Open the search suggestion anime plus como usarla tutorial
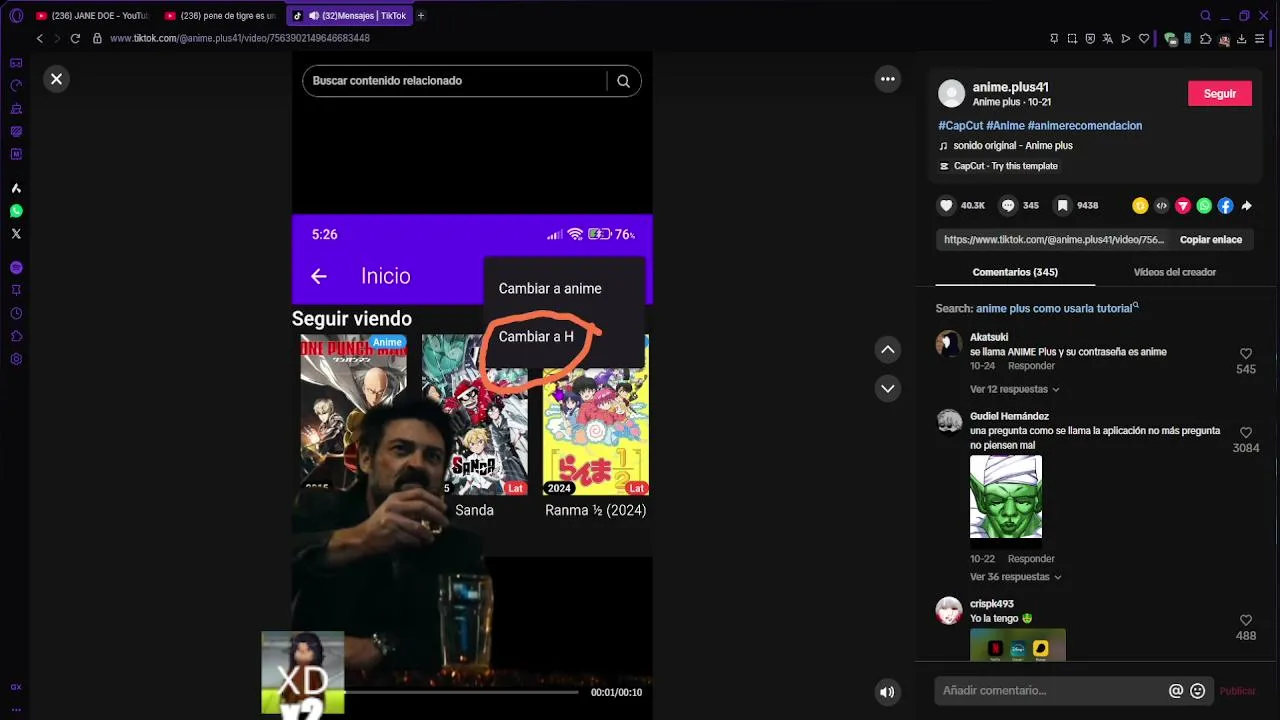Image resolution: width=1280 pixels, height=720 pixels. 1055,309
